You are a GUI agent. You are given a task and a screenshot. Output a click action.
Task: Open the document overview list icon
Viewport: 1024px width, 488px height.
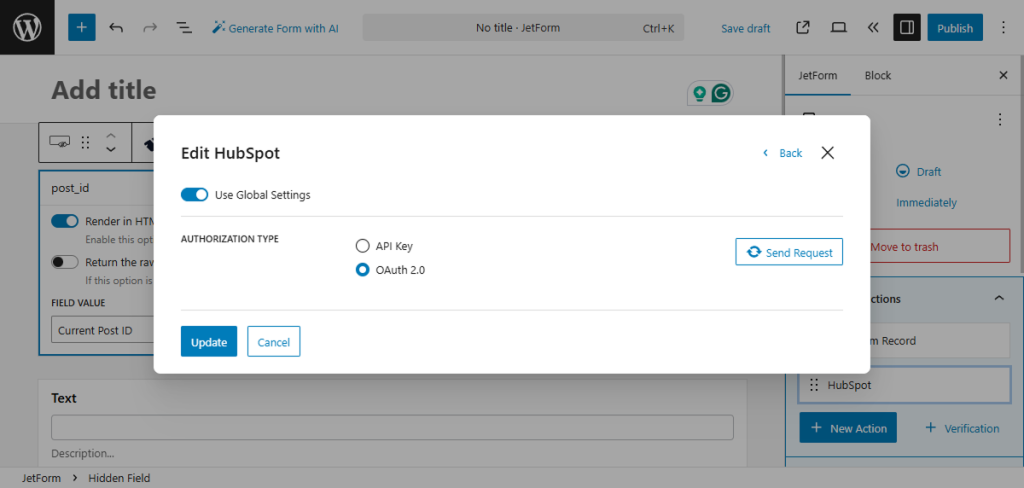point(184,28)
